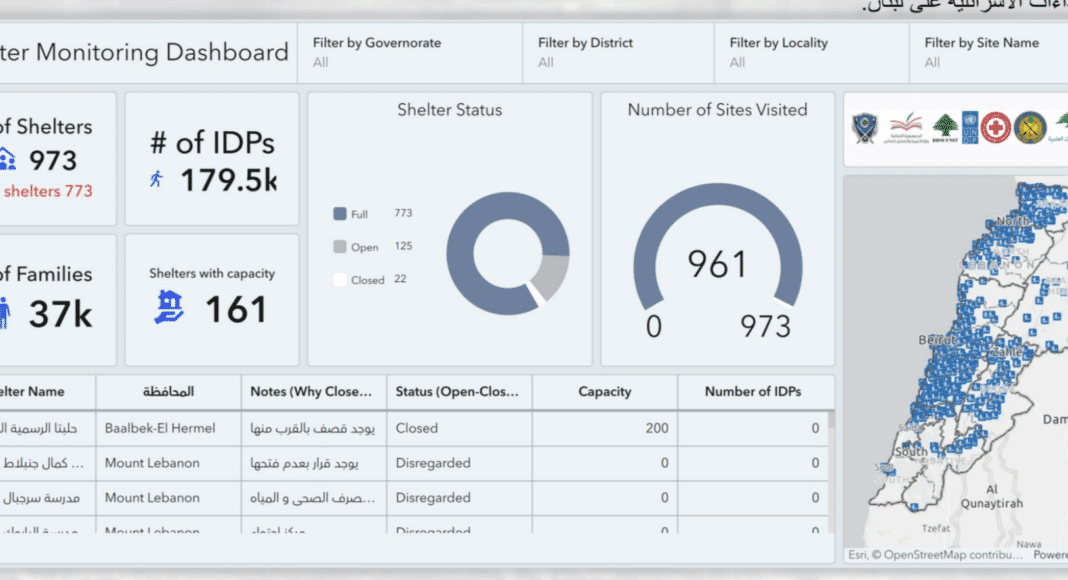
Task: Click the shelters with capacity house icon
Action: coord(168,307)
